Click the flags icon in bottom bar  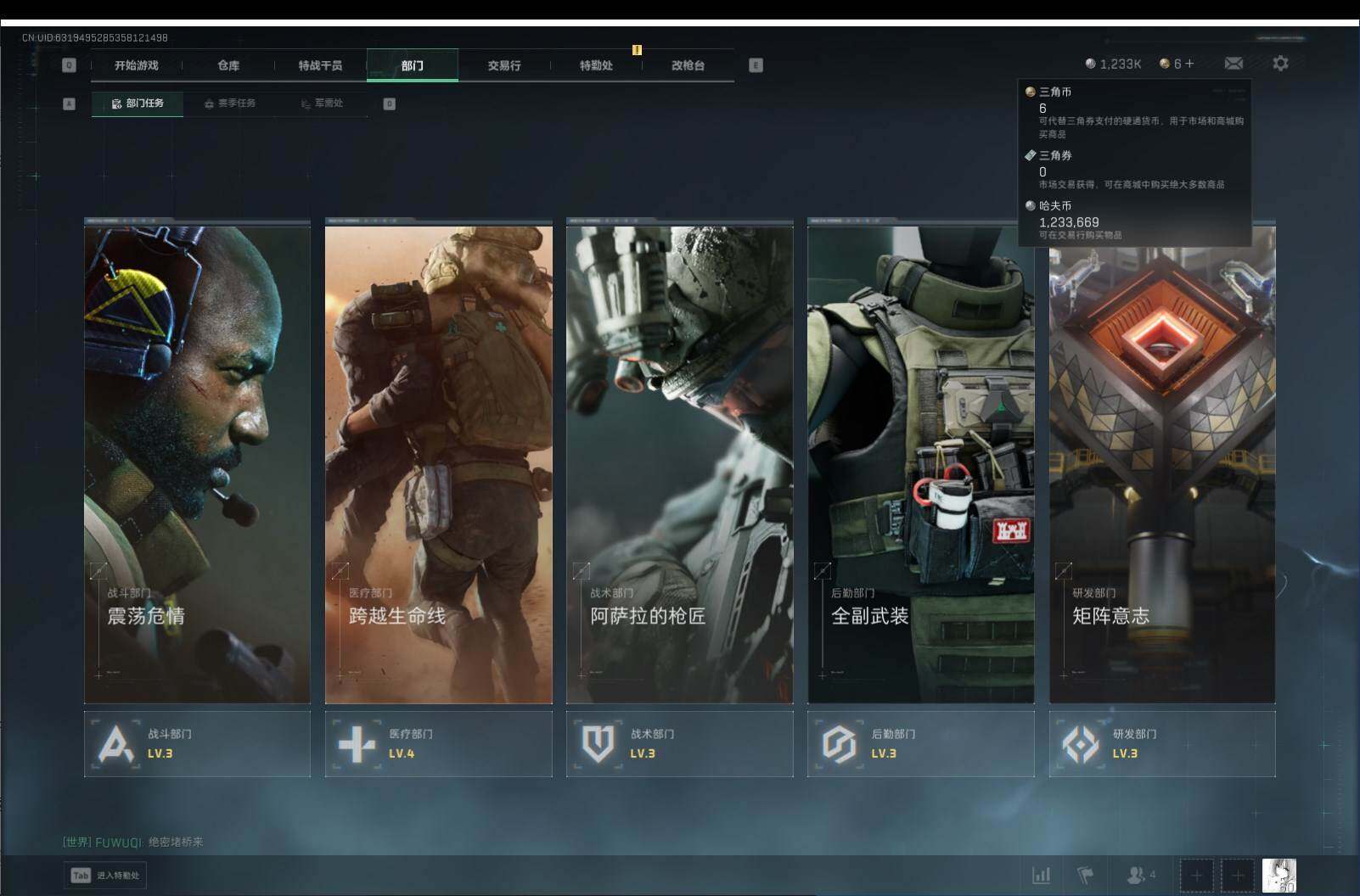[1086, 875]
